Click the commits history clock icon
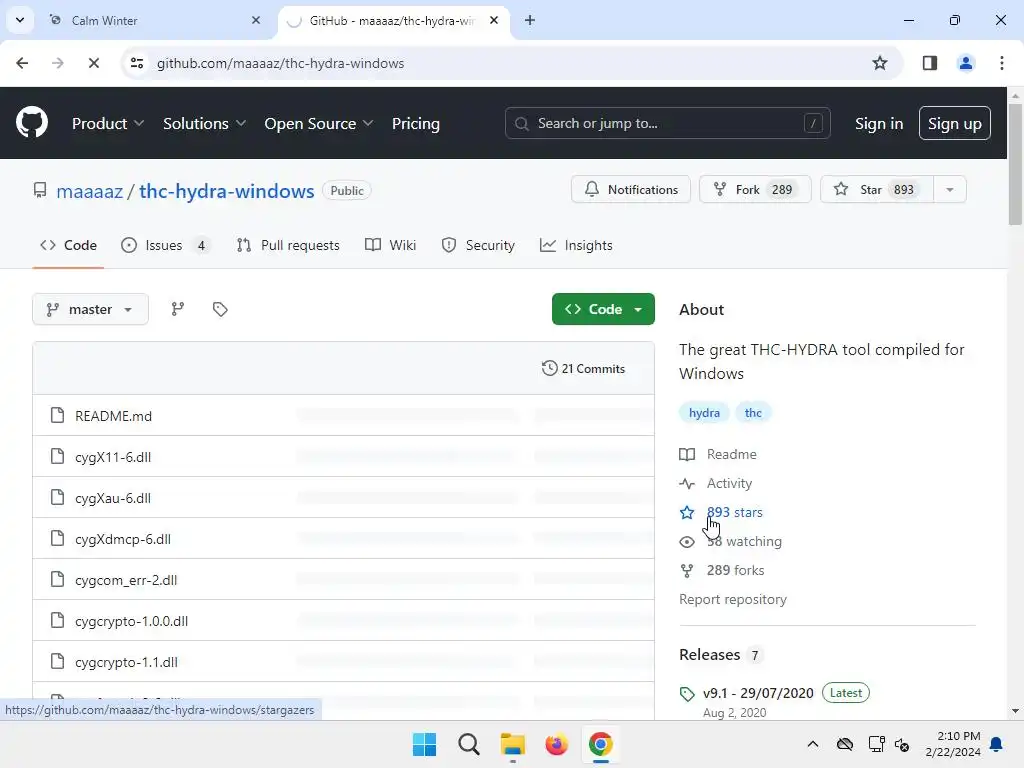Image resolution: width=1024 pixels, height=768 pixels. click(549, 368)
